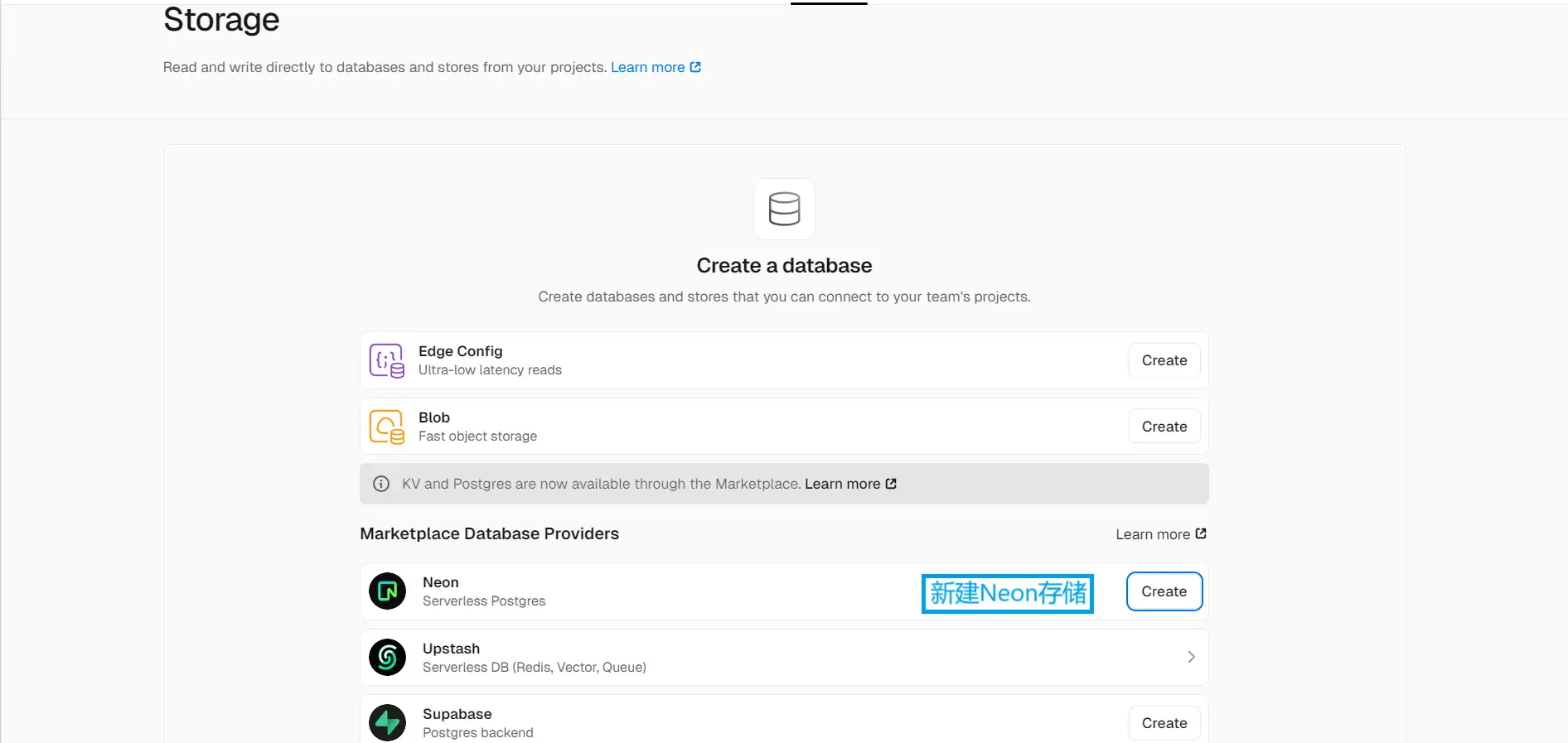Create a Supabase database

click(x=1164, y=723)
